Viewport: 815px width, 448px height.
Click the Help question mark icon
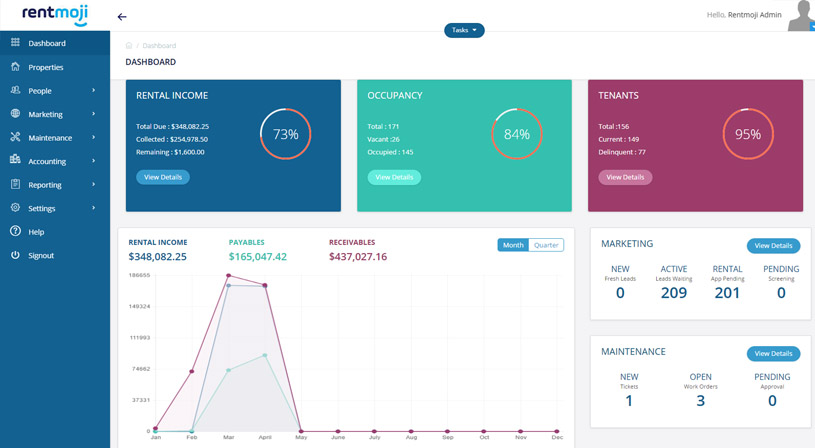click(15, 231)
